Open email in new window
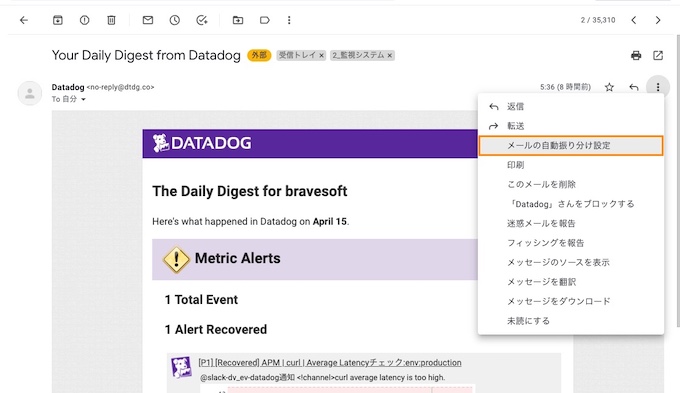 tap(658, 55)
